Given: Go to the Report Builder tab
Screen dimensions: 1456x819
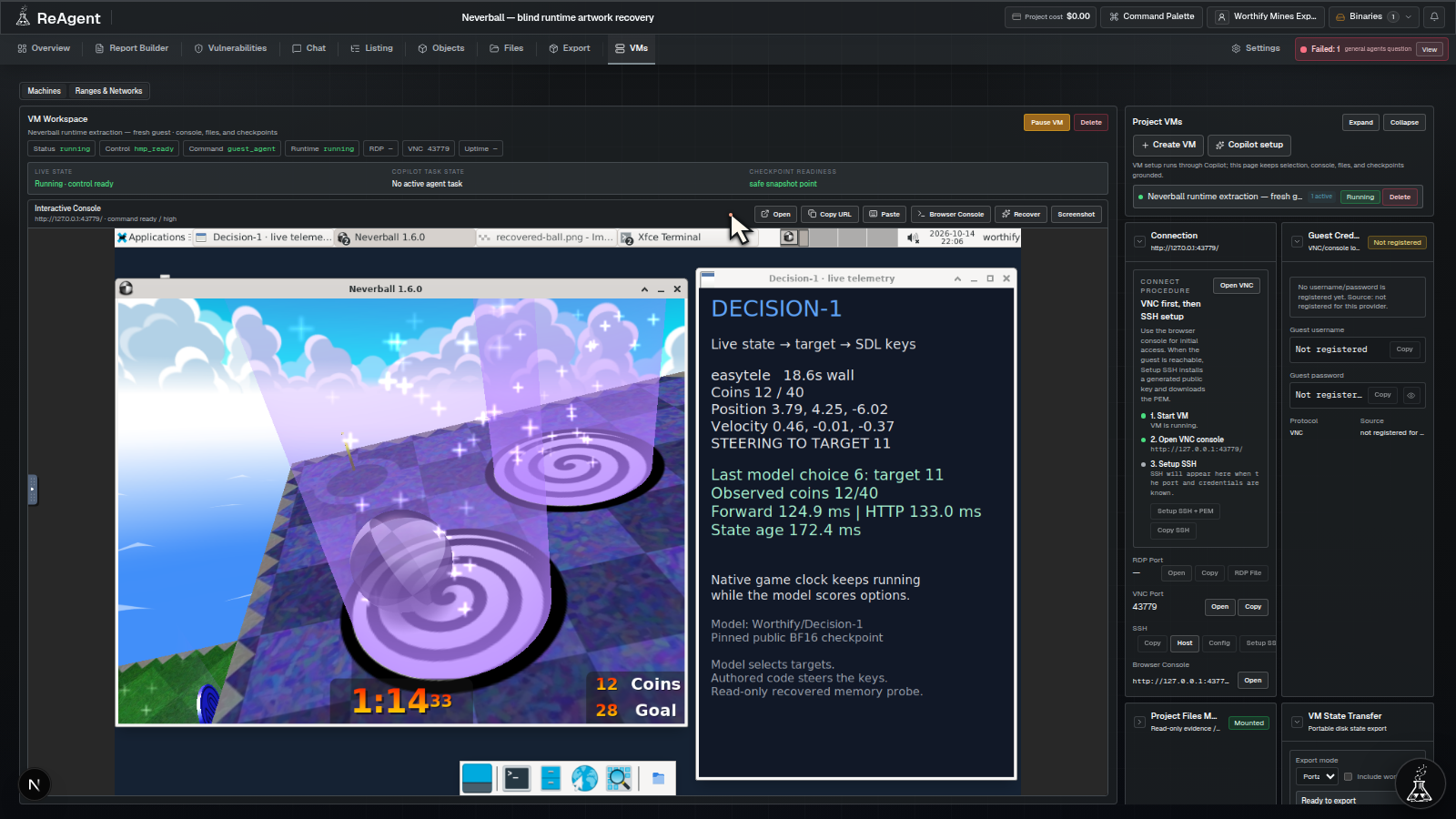Looking at the screenshot, I should pyautogui.click(x=132, y=48).
